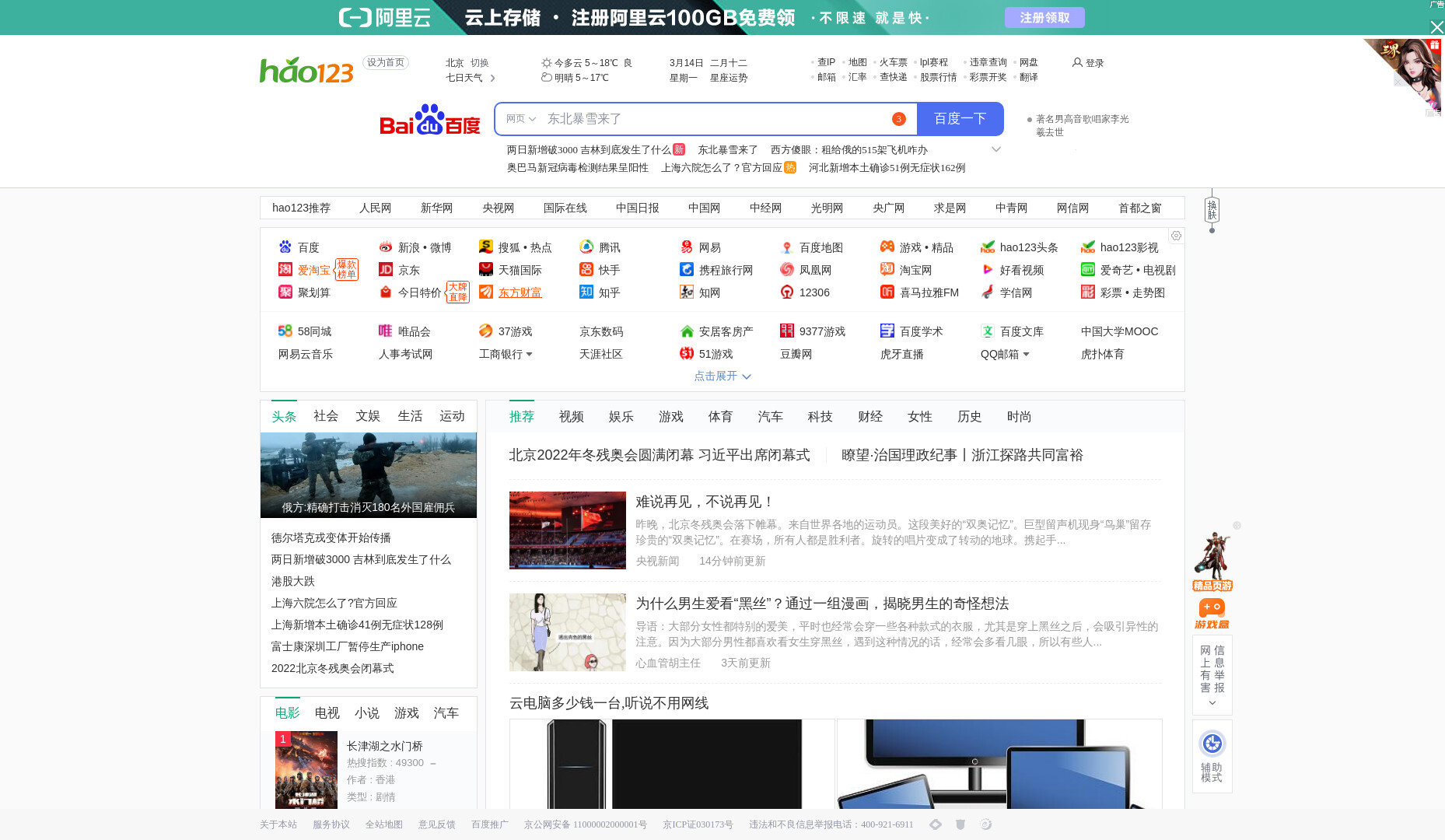Image resolution: width=1445 pixels, height=840 pixels.
Task: Open the 百度 site icon link
Action: pos(285,247)
